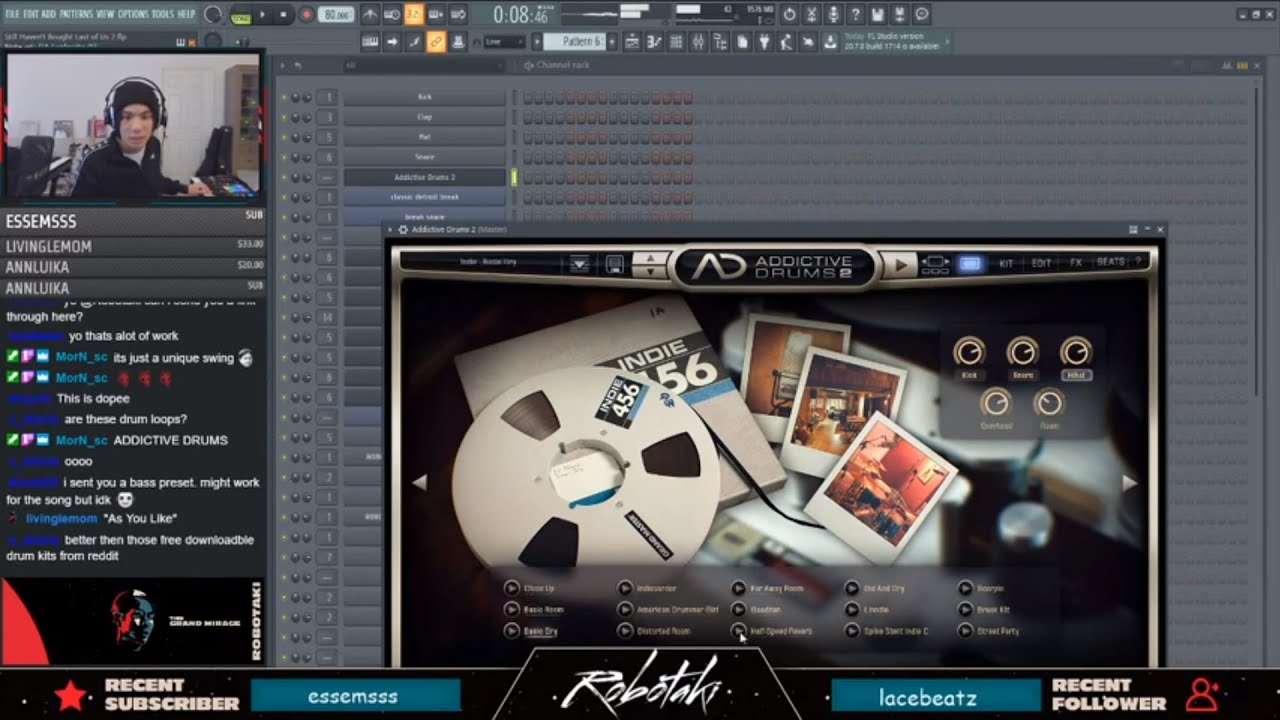
Task: Open the BEATS tab in Addictive Drums
Action: tap(1110, 262)
